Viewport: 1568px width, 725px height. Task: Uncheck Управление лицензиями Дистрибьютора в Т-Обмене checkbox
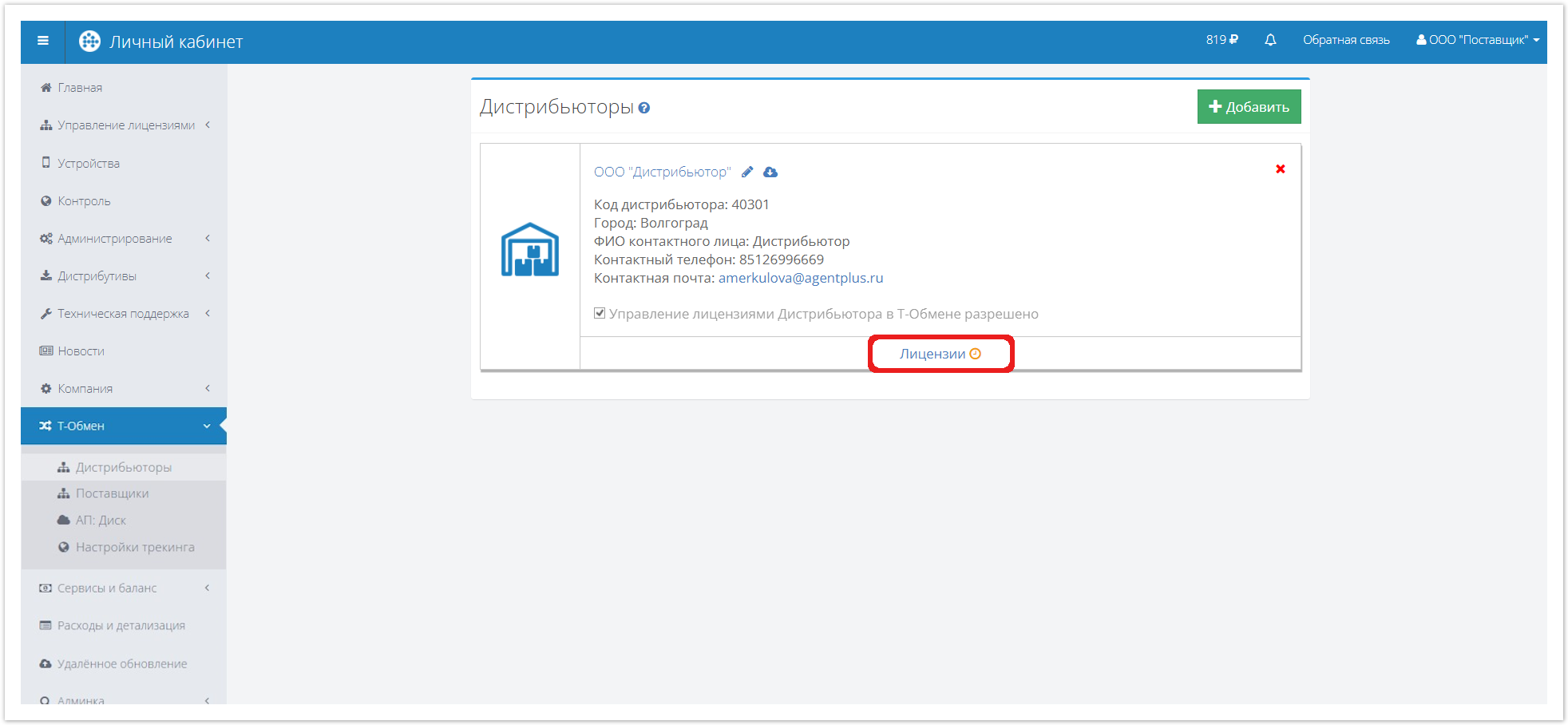pyautogui.click(x=600, y=313)
